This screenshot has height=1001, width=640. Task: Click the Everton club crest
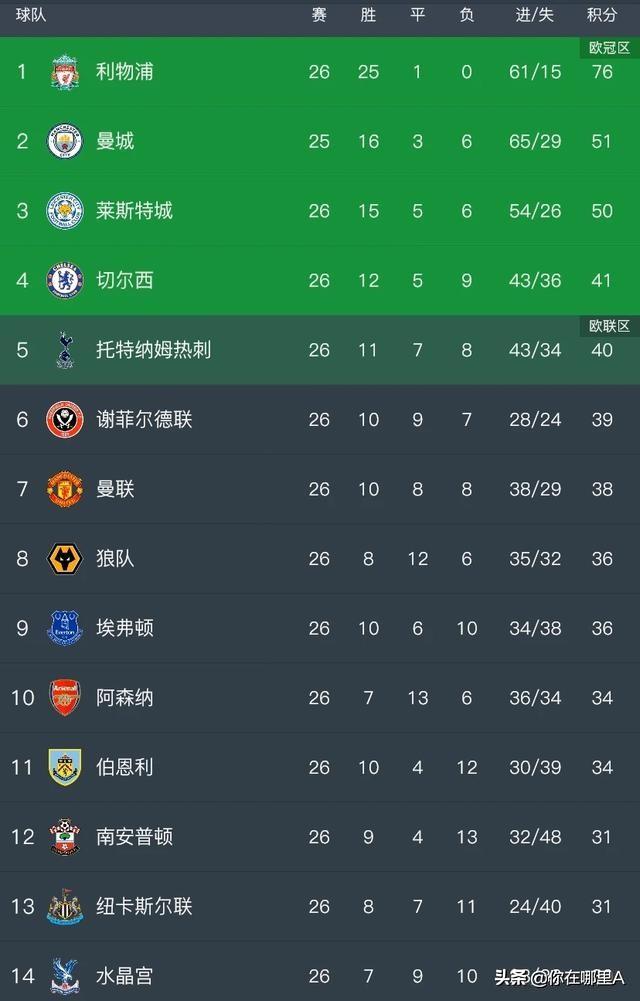64,628
